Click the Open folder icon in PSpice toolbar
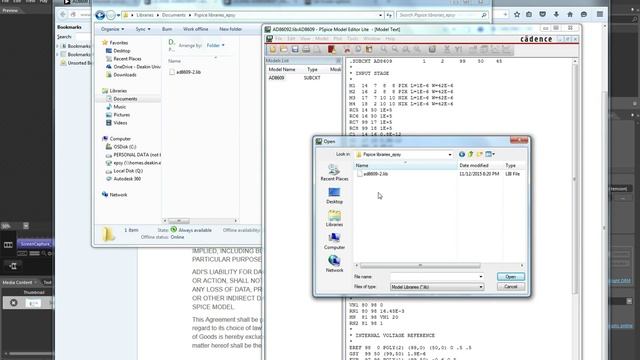The image size is (640, 360). [284, 49]
